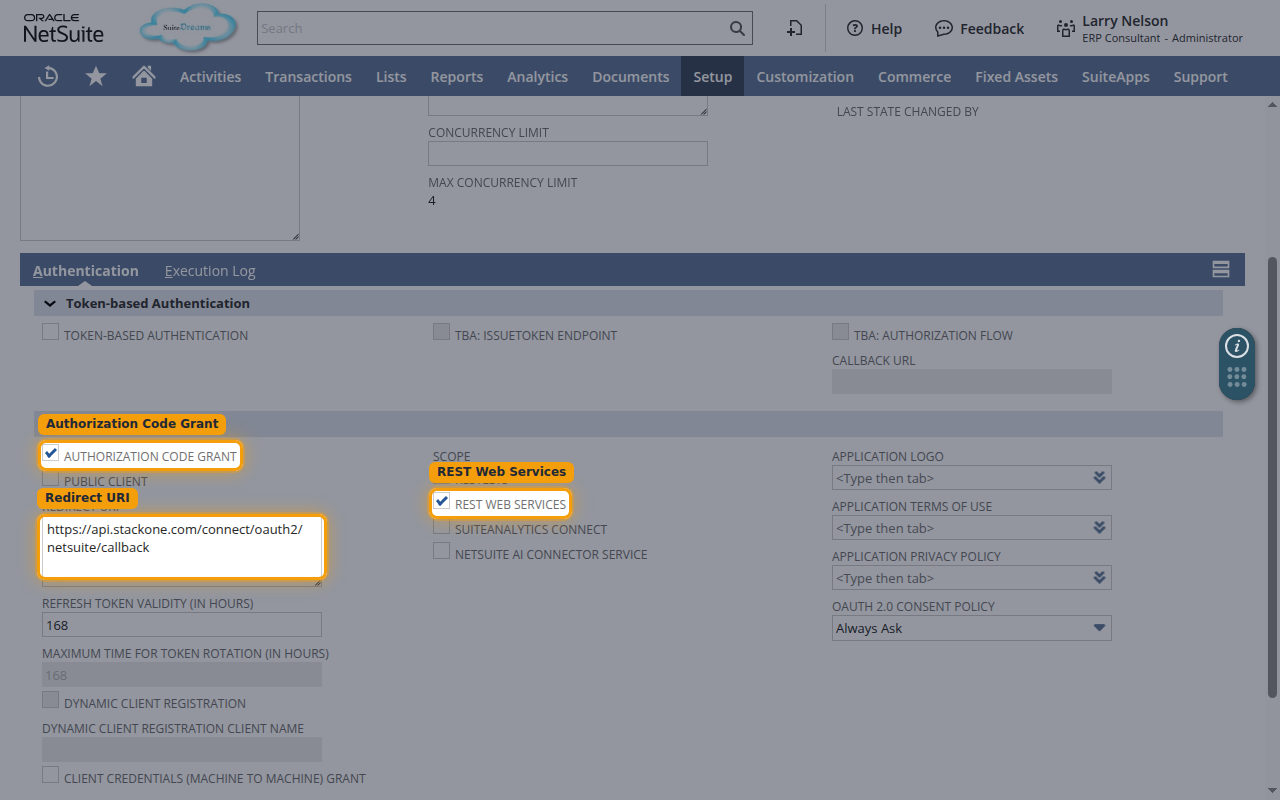Open the Transactions menu
The width and height of the screenshot is (1280, 800).
coord(308,76)
